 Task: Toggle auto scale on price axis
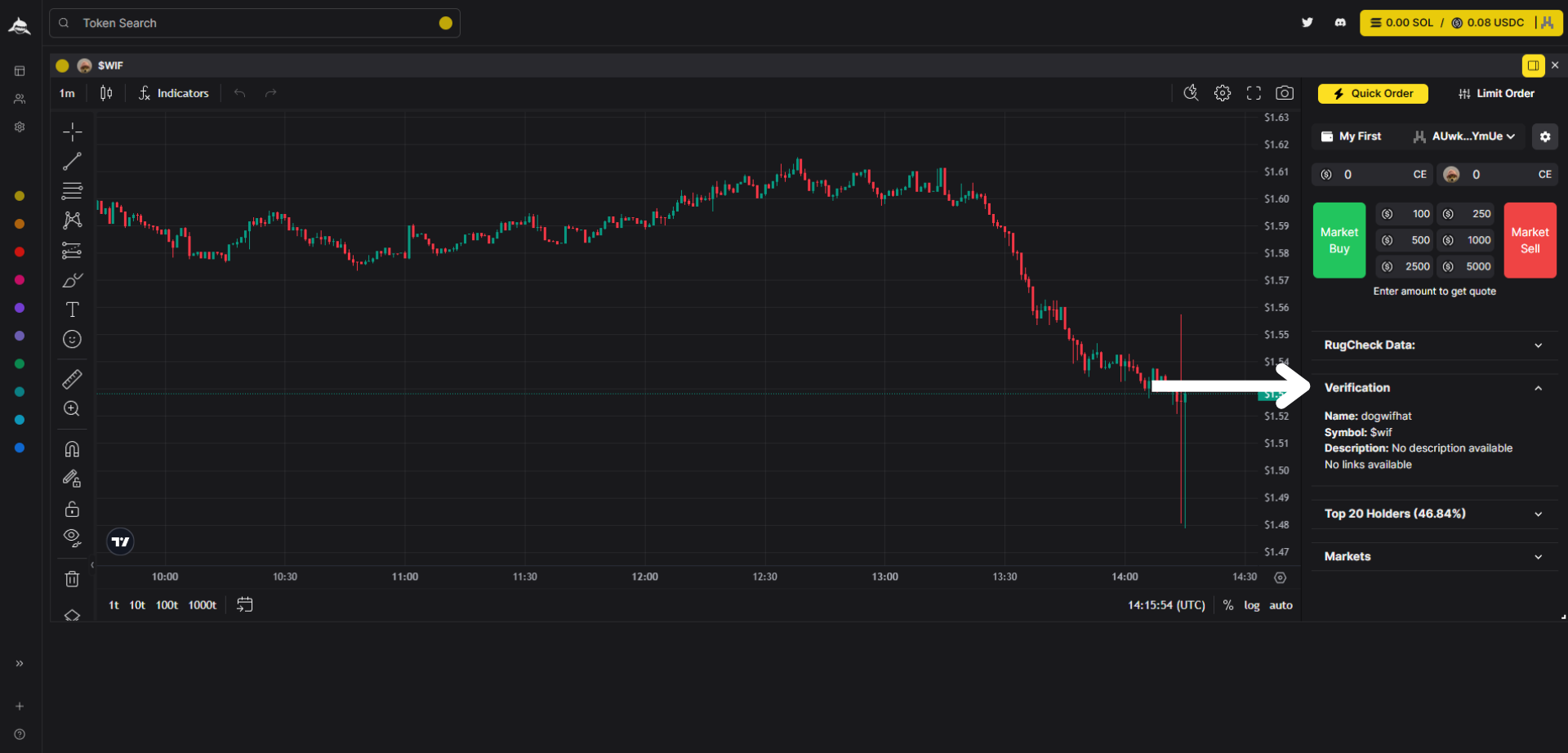pyautogui.click(x=1281, y=605)
